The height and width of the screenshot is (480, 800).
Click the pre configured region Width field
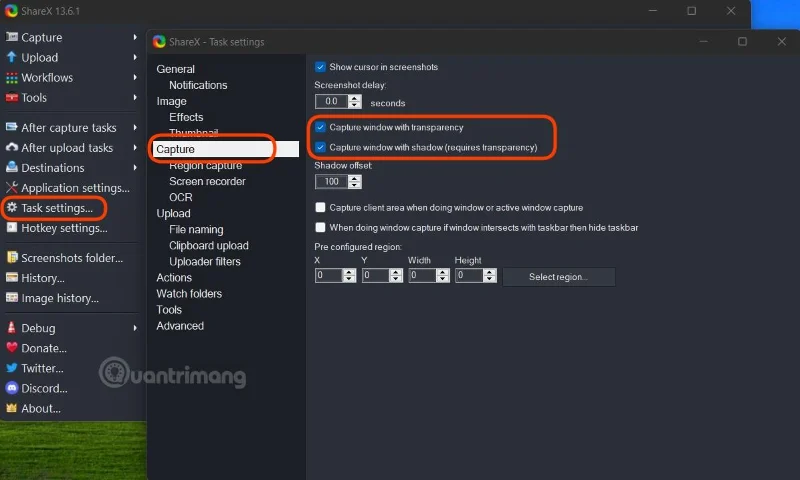pos(422,275)
